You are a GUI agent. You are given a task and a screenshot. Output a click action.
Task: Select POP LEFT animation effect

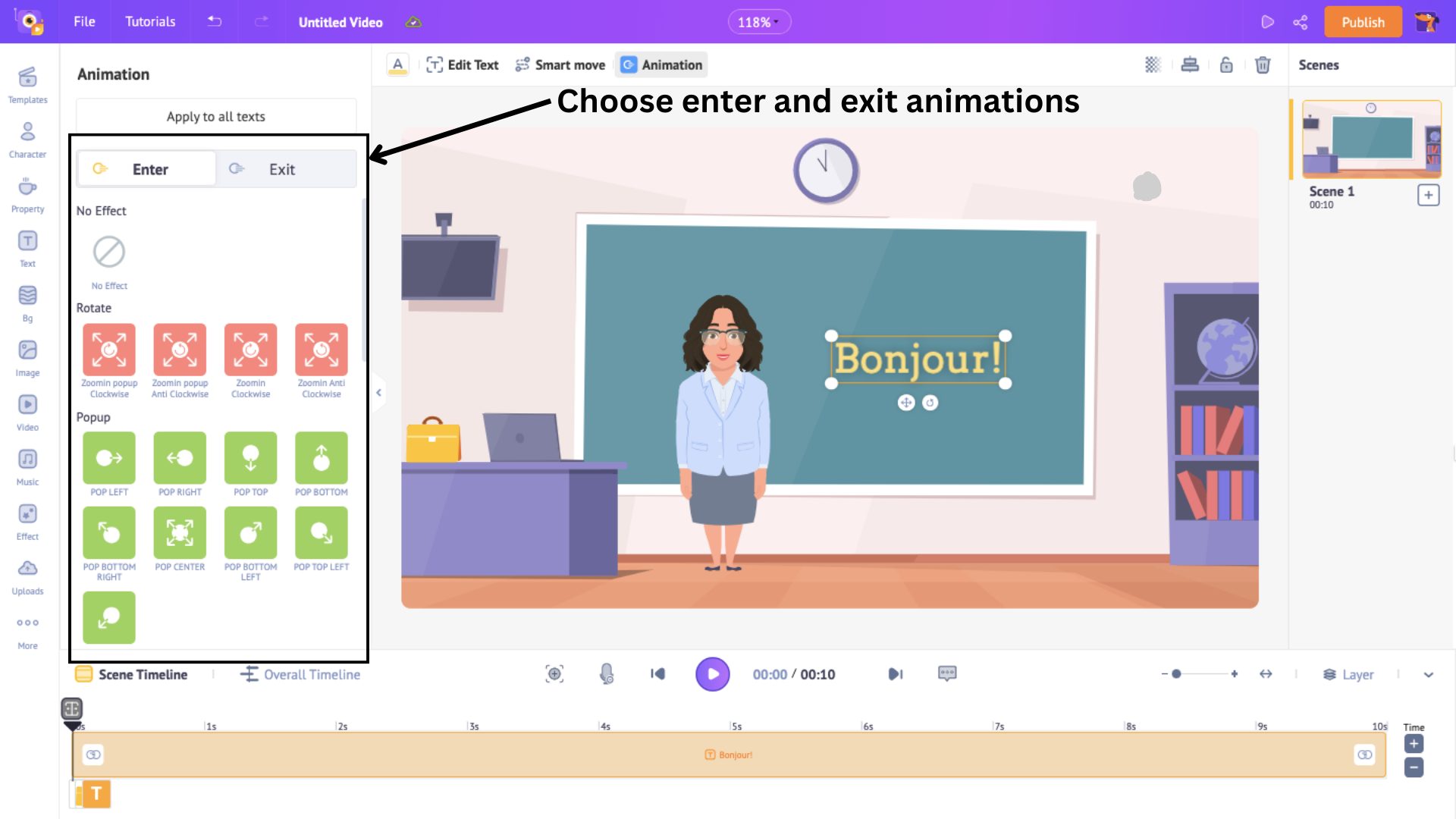click(108, 458)
